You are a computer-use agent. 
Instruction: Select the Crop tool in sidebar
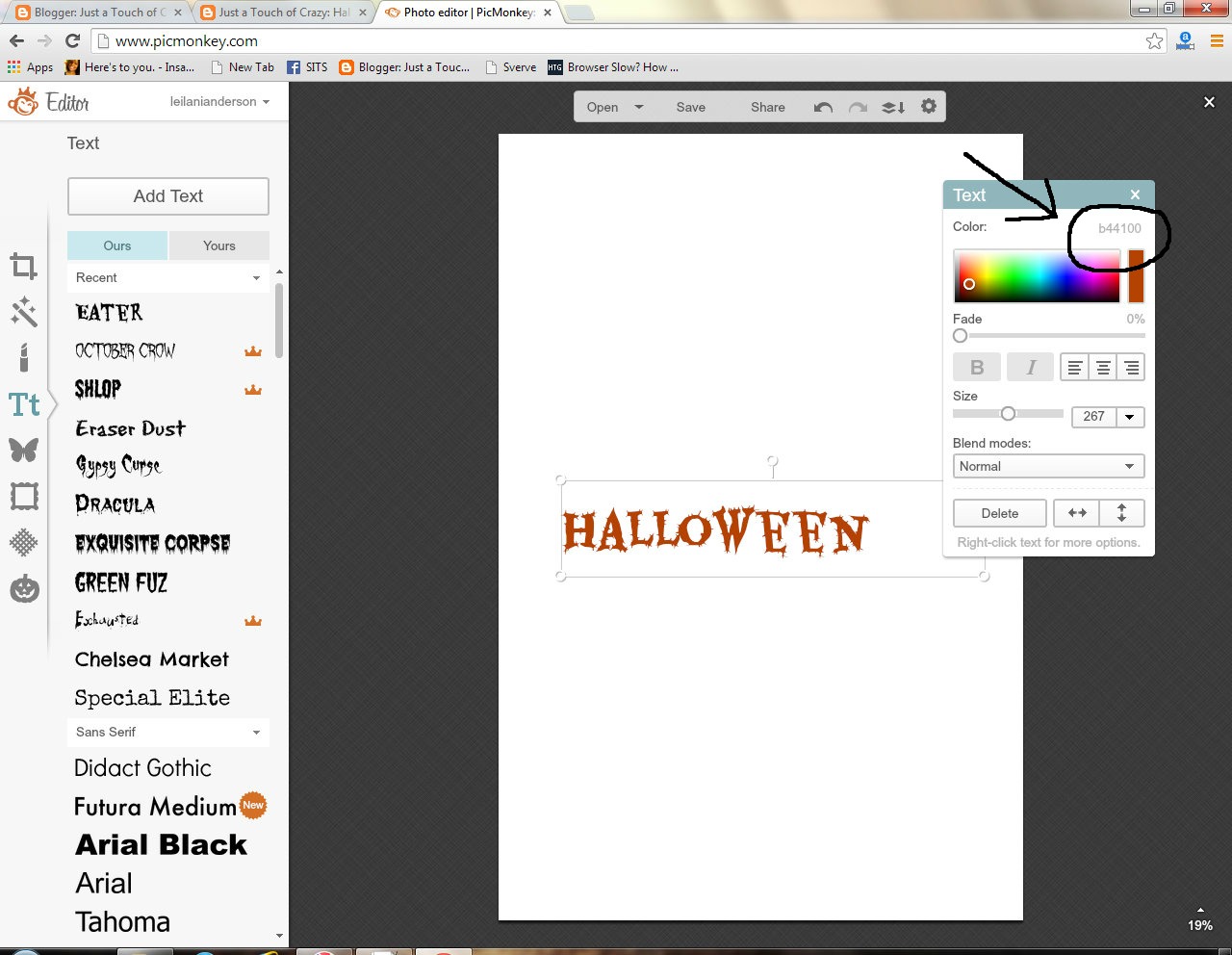point(24,266)
